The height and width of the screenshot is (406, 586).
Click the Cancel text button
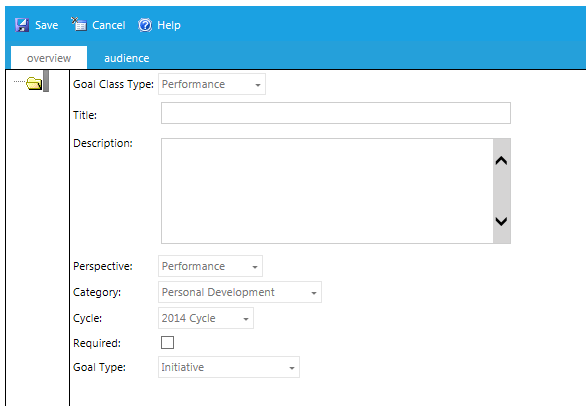(108, 25)
